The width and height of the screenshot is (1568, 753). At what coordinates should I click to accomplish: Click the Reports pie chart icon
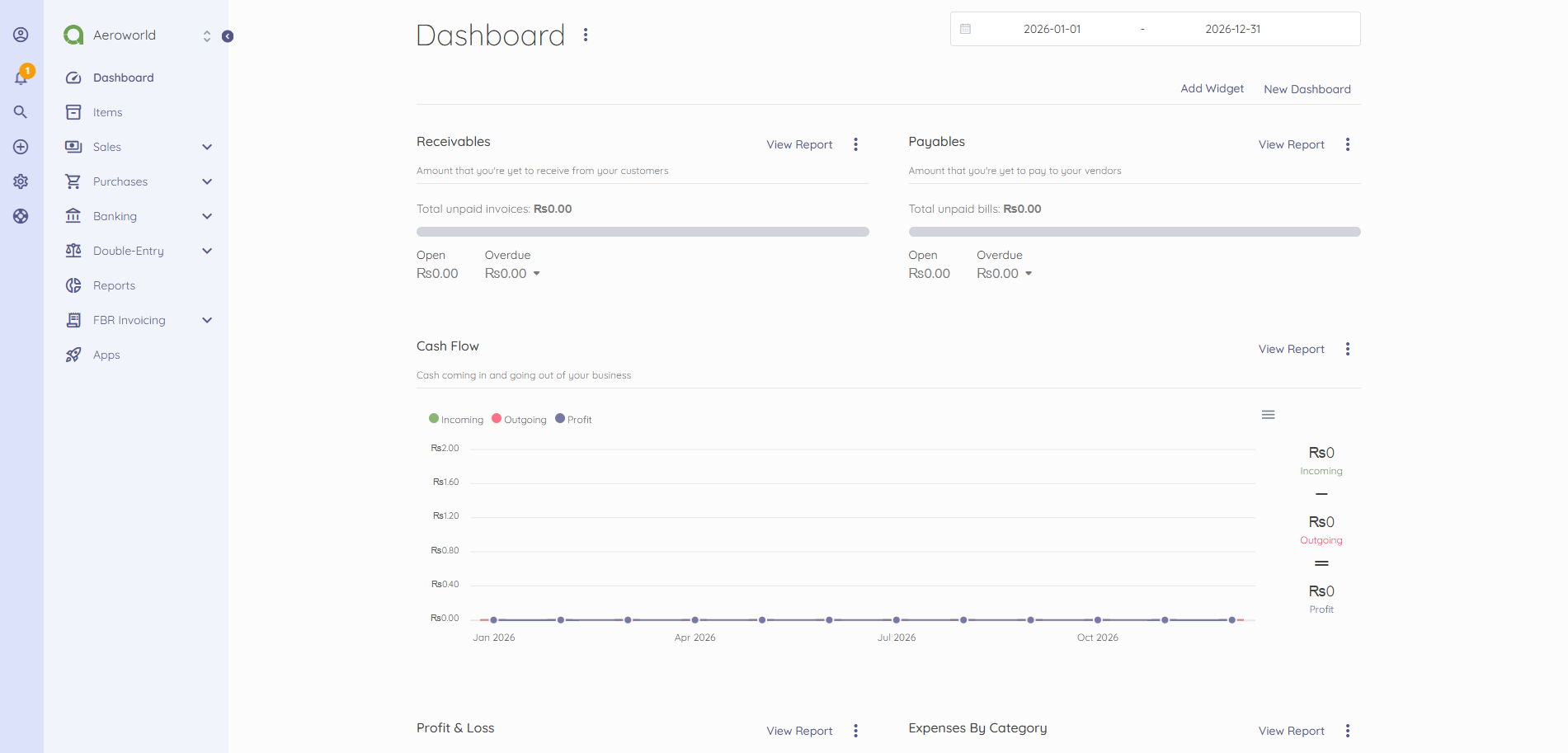tap(73, 285)
